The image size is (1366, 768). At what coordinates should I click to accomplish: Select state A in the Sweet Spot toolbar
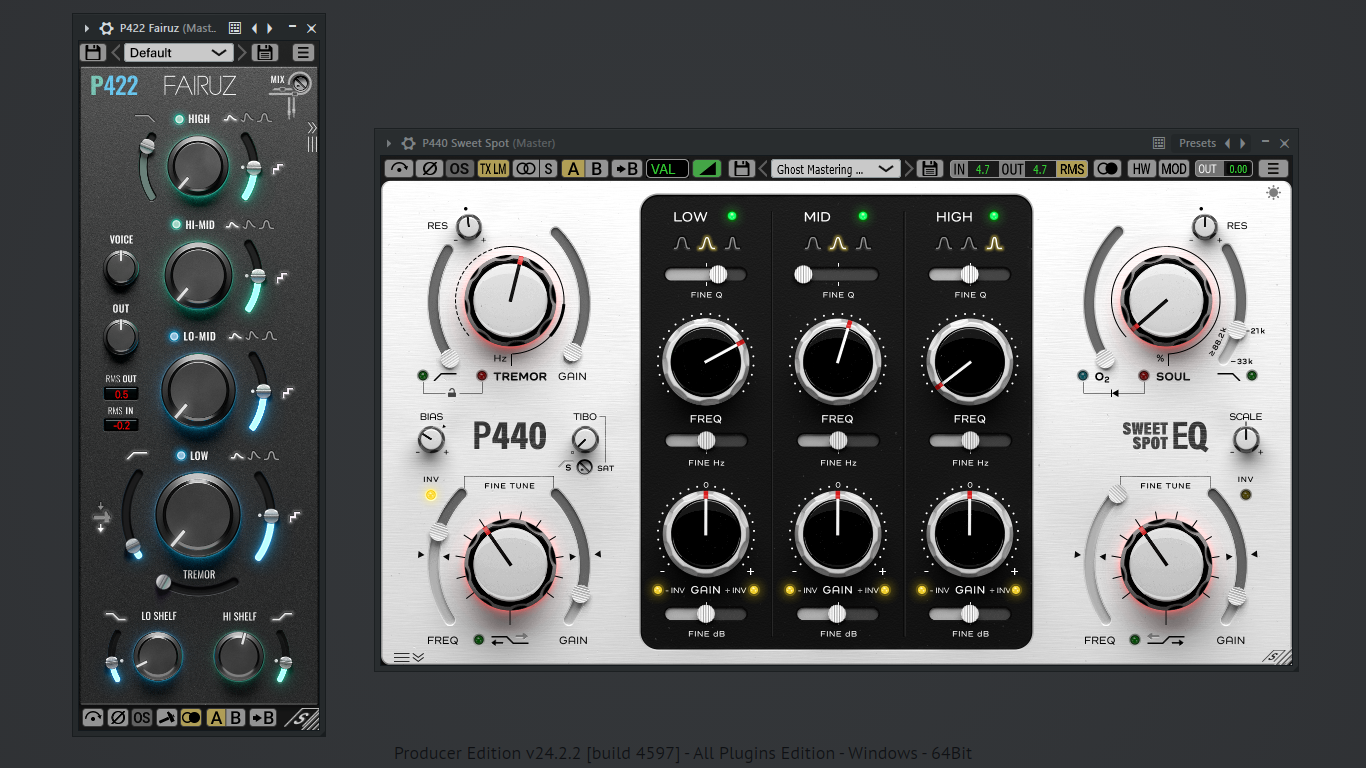pyautogui.click(x=573, y=169)
